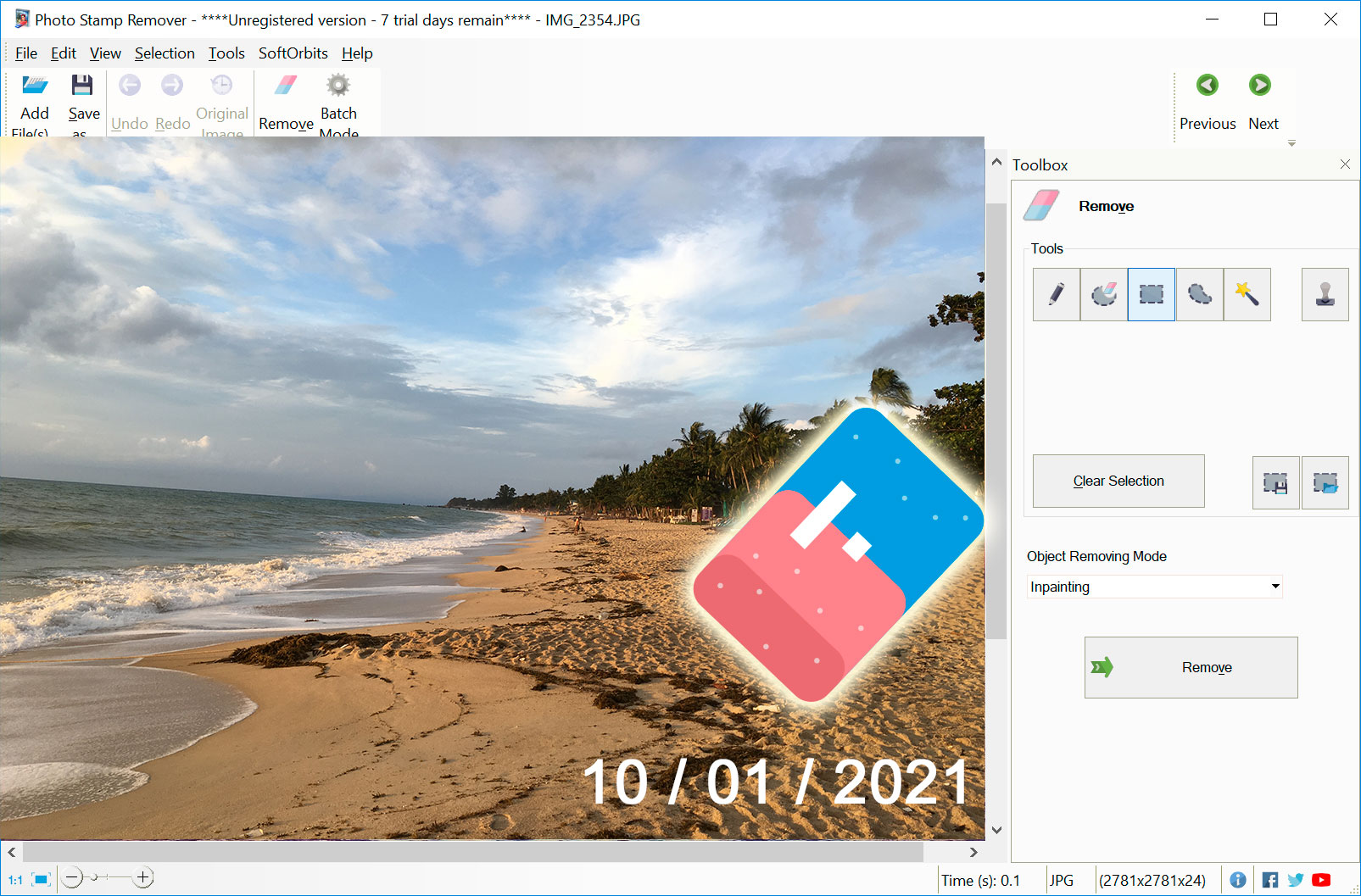Load selection from file icon

1325,482
